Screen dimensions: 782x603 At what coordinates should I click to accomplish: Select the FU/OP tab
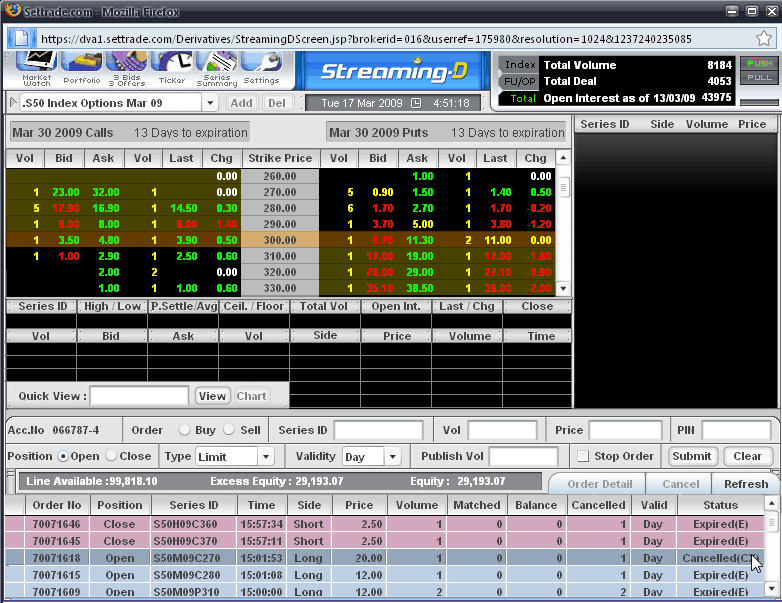point(519,81)
